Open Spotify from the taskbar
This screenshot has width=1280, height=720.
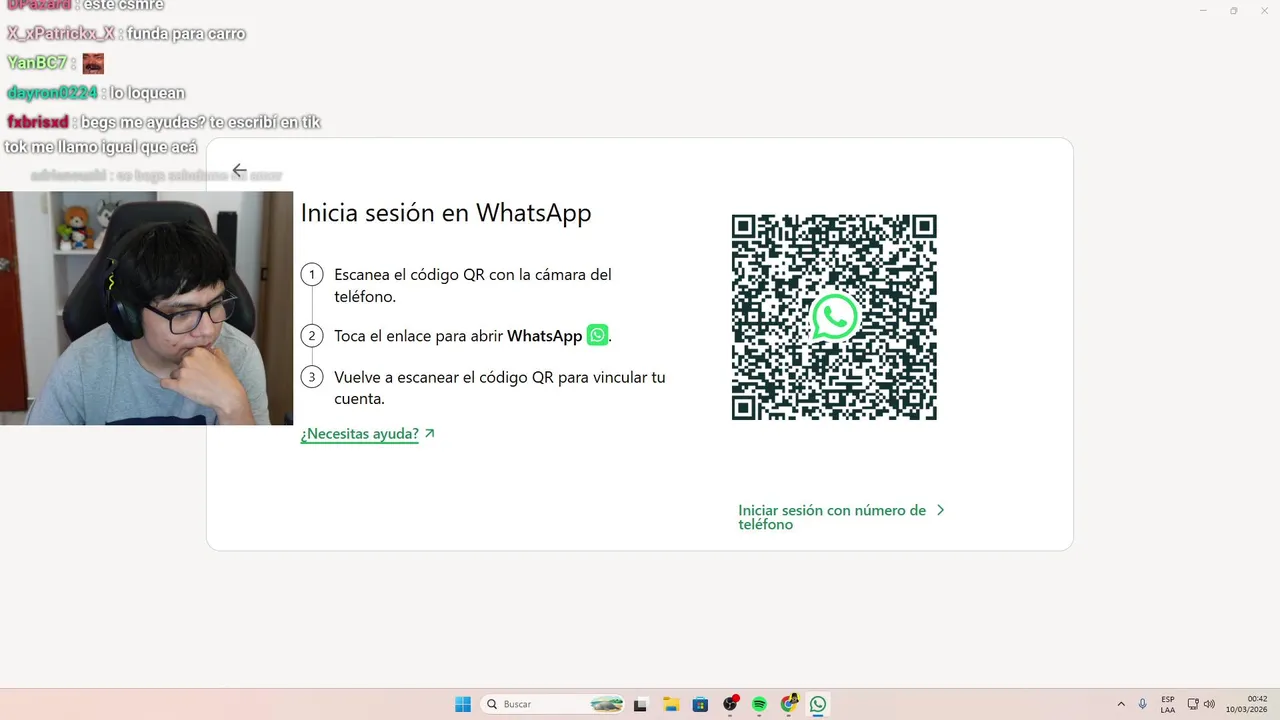pos(759,704)
